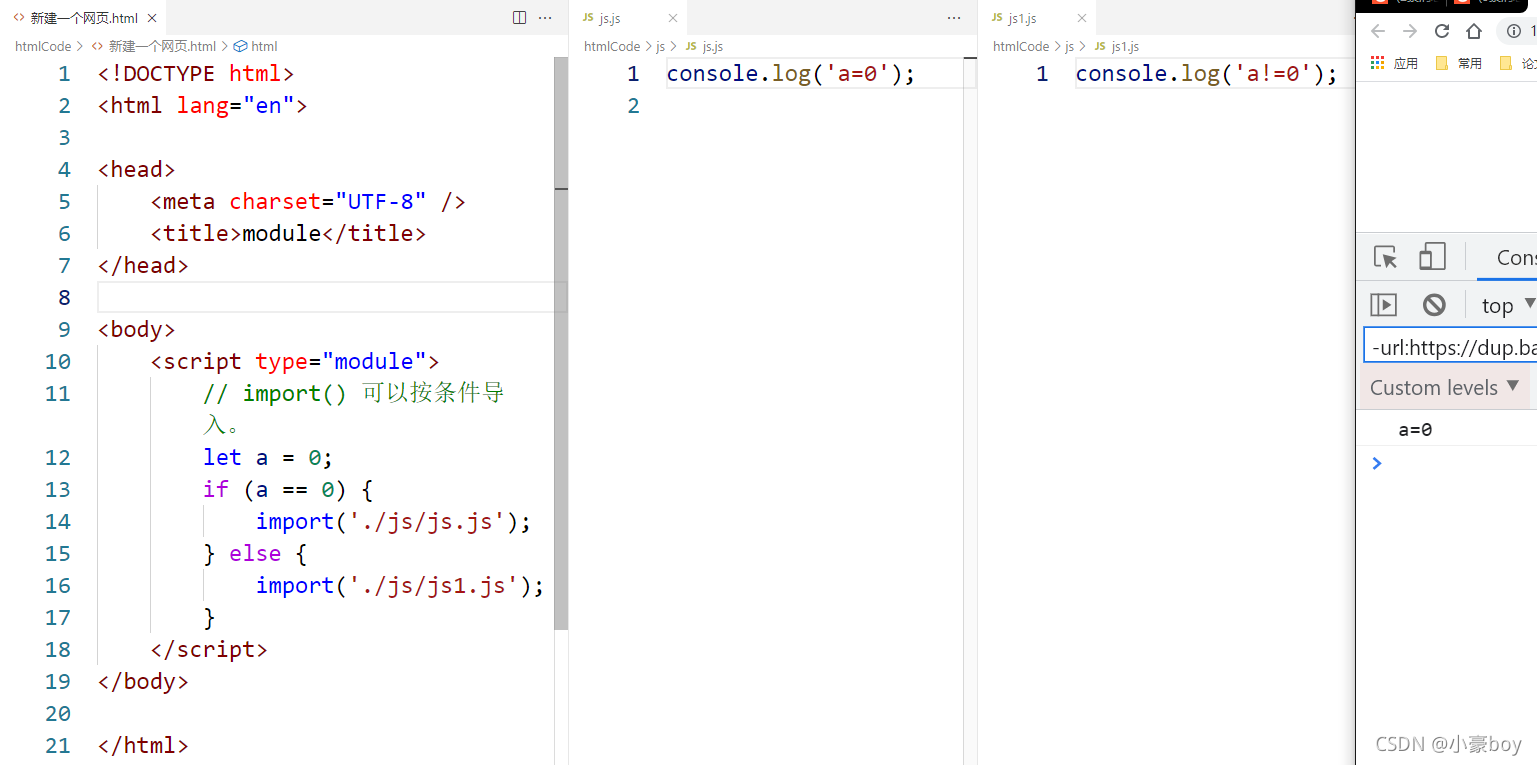The height and width of the screenshot is (765, 1537).
Task: Open the more actions menu of first editor
Action: pos(545,18)
